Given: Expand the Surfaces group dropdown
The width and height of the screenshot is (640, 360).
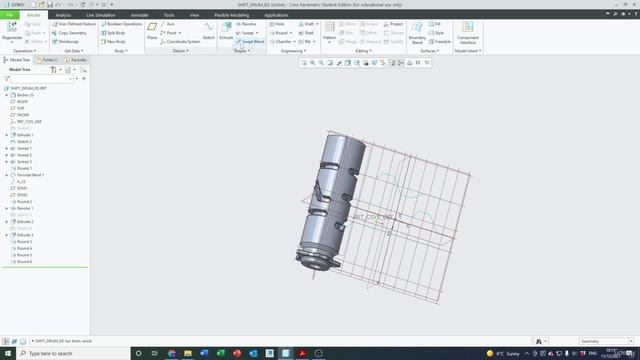Looking at the screenshot, I should (x=430, y=51).
